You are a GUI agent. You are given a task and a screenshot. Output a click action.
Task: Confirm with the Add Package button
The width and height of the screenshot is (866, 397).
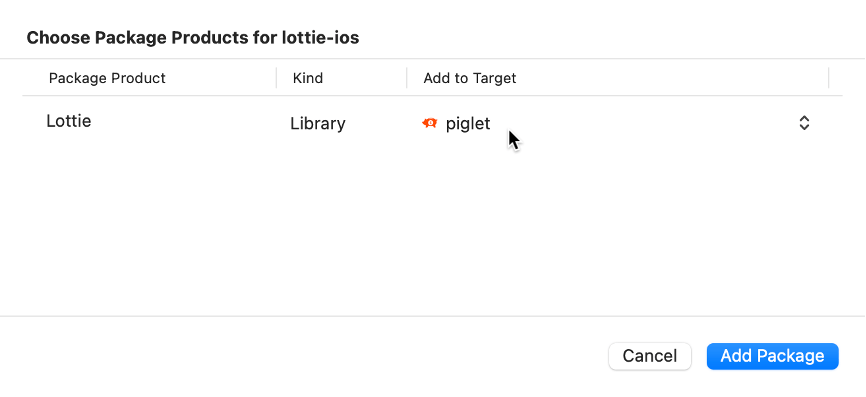coord(773,356)
